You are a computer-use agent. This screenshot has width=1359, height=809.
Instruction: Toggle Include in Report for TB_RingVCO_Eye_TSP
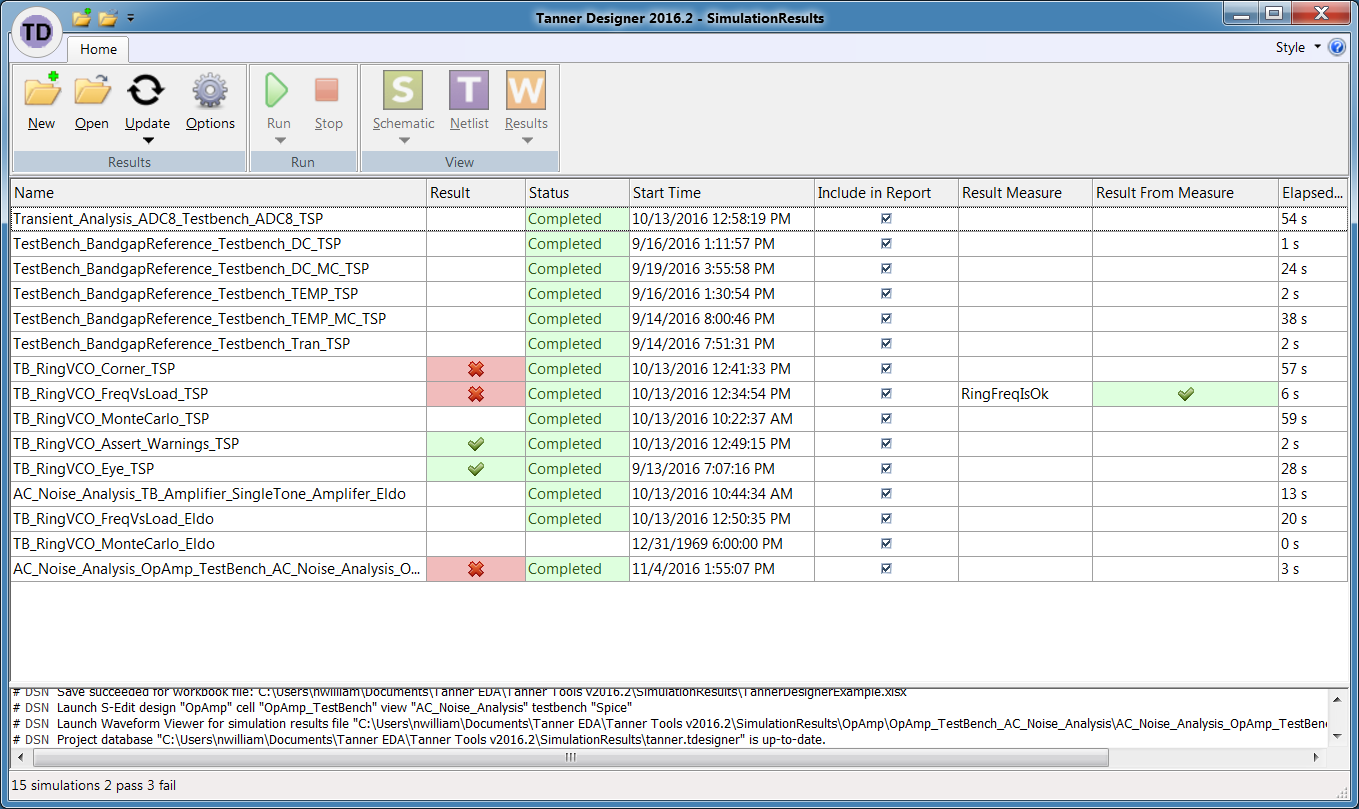(886, 469)
